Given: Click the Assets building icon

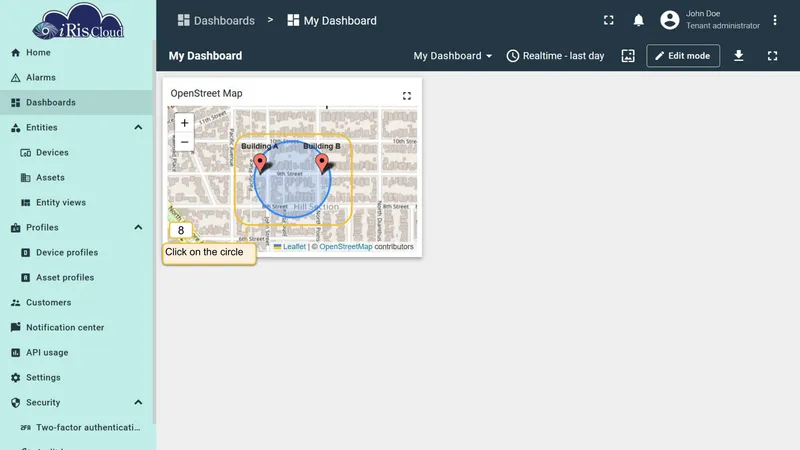Looking at the screenshot, I should click(26, 178).
